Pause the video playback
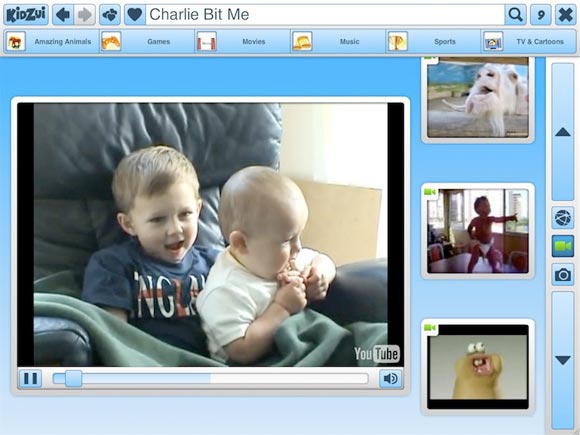Viewport: 580px width, 435px height. [x=30, y=378]
